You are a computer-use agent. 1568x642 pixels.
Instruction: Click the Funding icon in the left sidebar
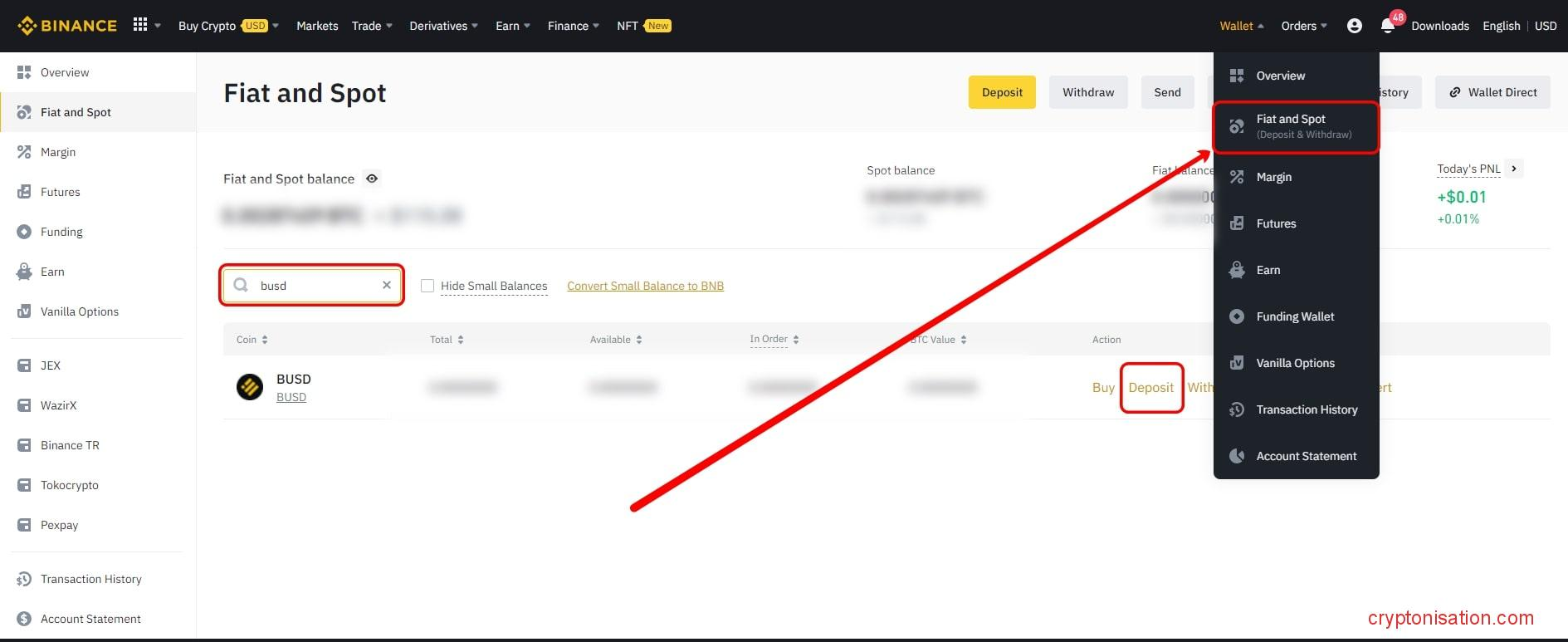pos(24,232)
